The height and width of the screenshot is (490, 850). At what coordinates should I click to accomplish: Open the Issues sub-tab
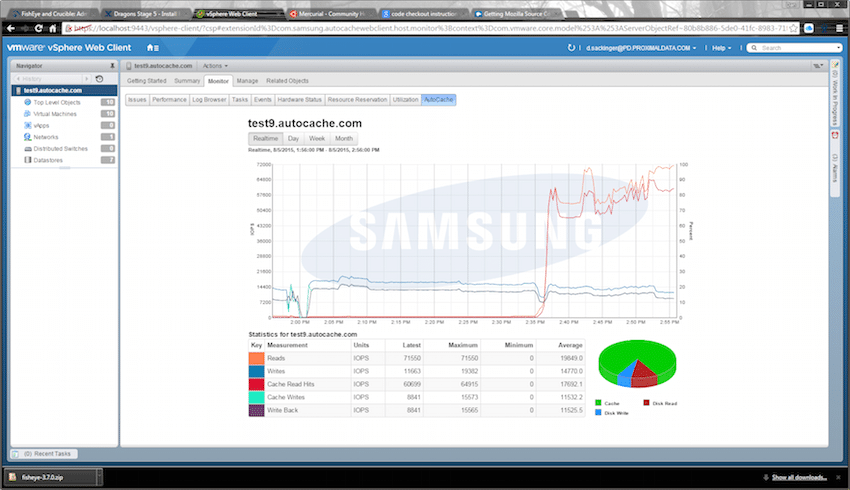[137, 100]
